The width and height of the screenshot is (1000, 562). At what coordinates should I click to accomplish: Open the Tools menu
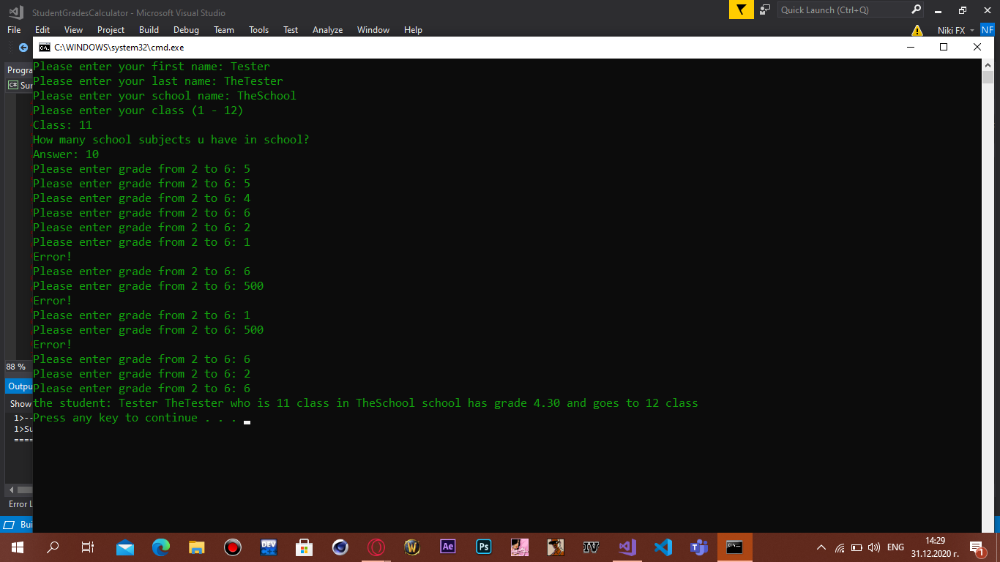[258, 30]
